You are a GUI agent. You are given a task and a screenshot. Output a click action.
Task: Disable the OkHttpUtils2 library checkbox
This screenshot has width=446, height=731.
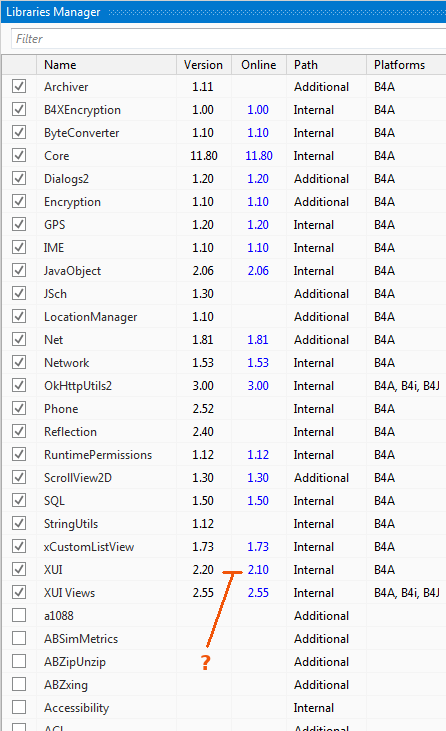point(19,385)
